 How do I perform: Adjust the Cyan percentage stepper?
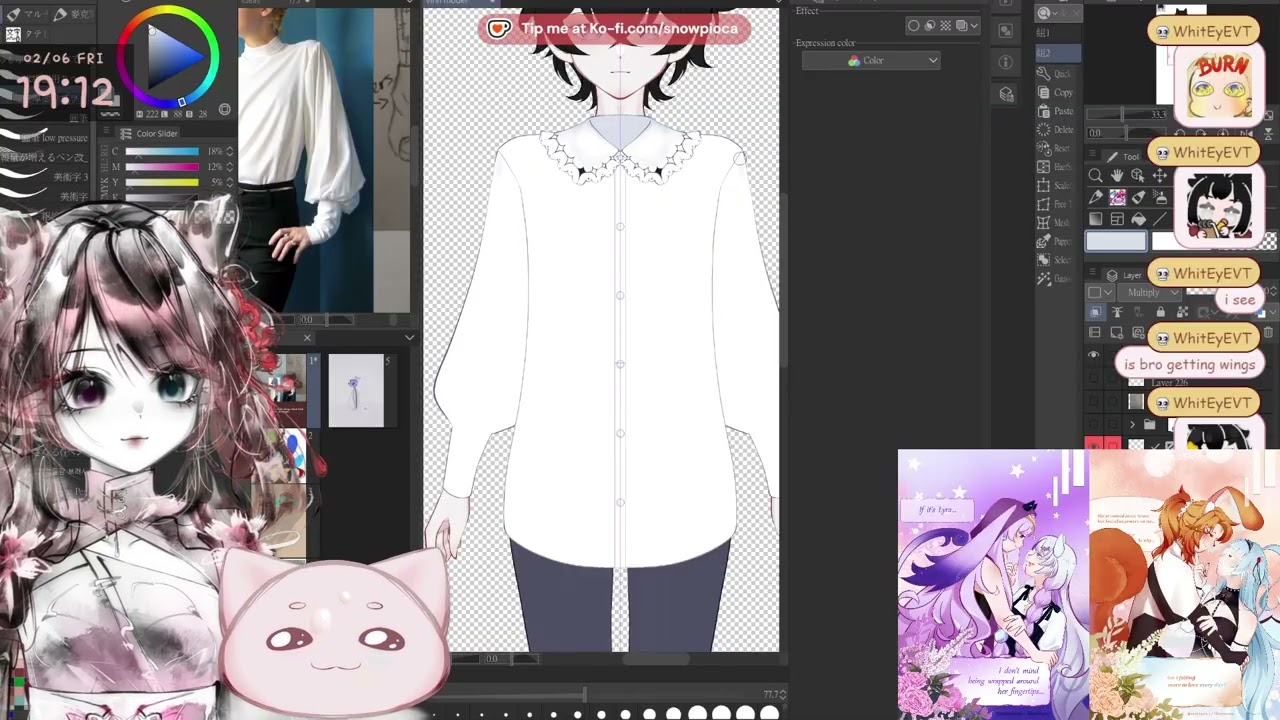(x=229, y=151)
